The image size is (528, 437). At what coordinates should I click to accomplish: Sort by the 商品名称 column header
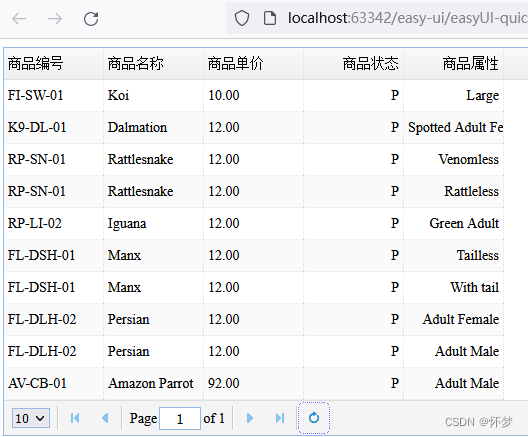click(154, 64)
